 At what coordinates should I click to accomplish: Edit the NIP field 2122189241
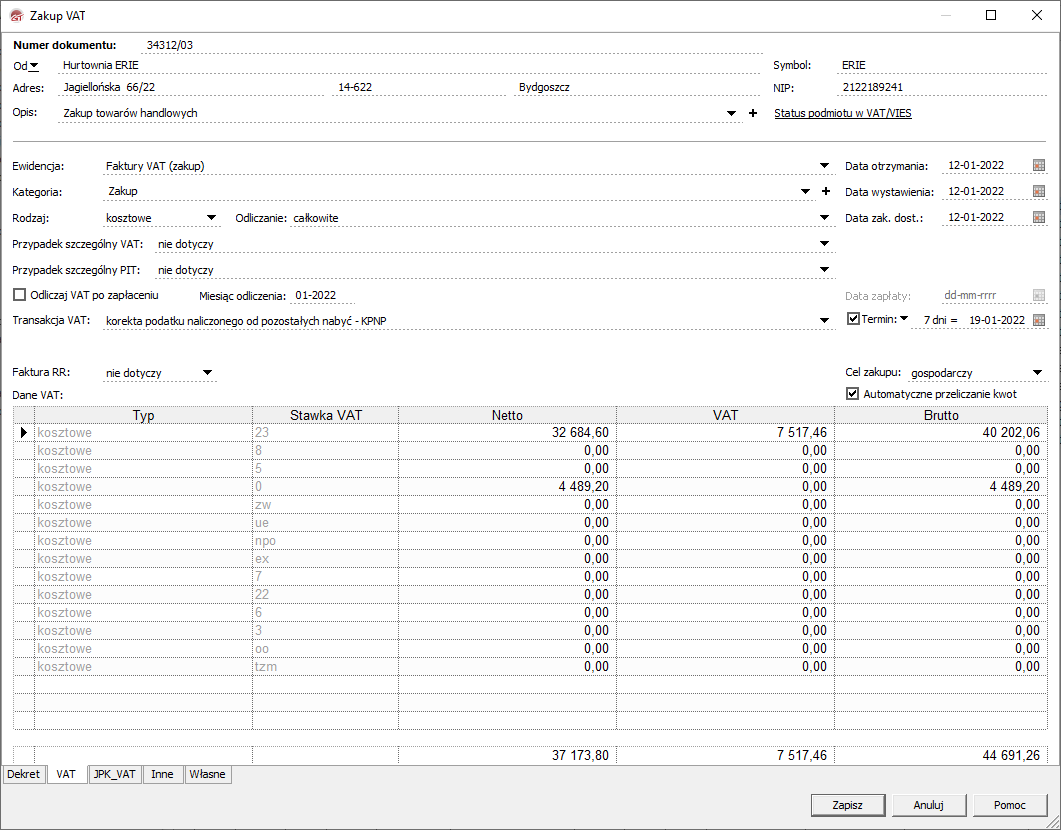[942, 87]
